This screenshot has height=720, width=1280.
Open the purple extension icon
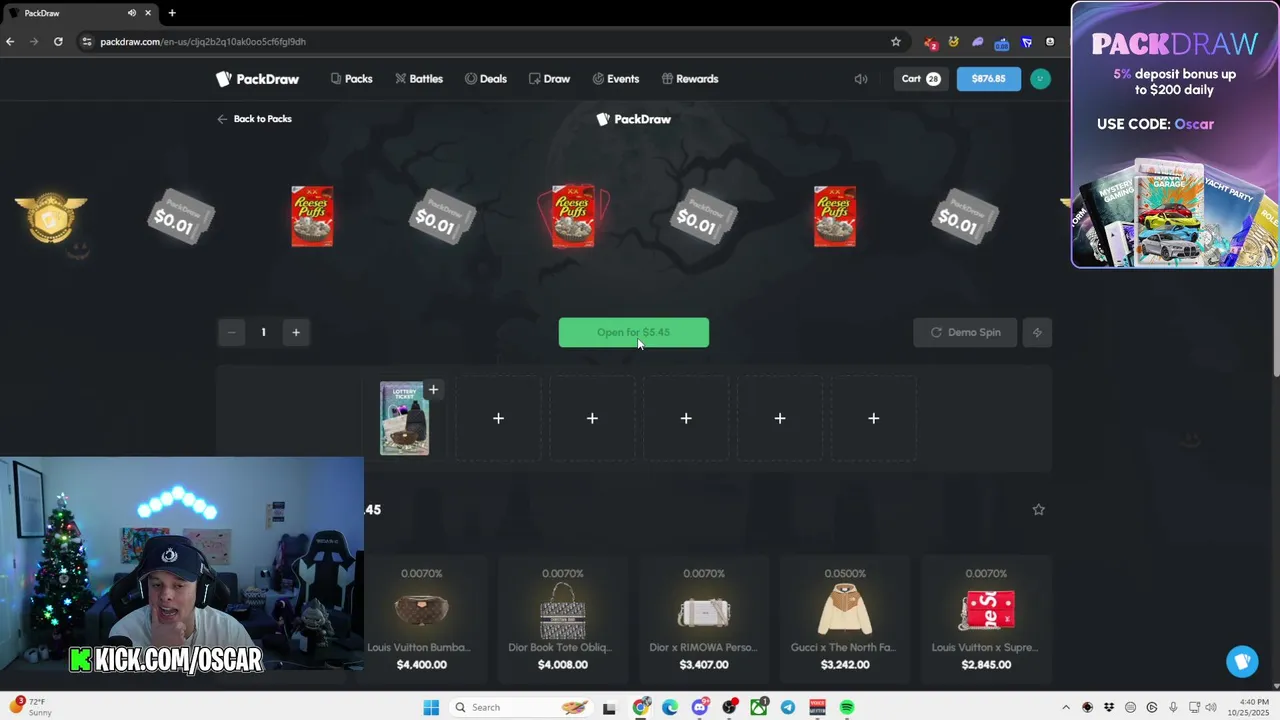pos(977,42)
